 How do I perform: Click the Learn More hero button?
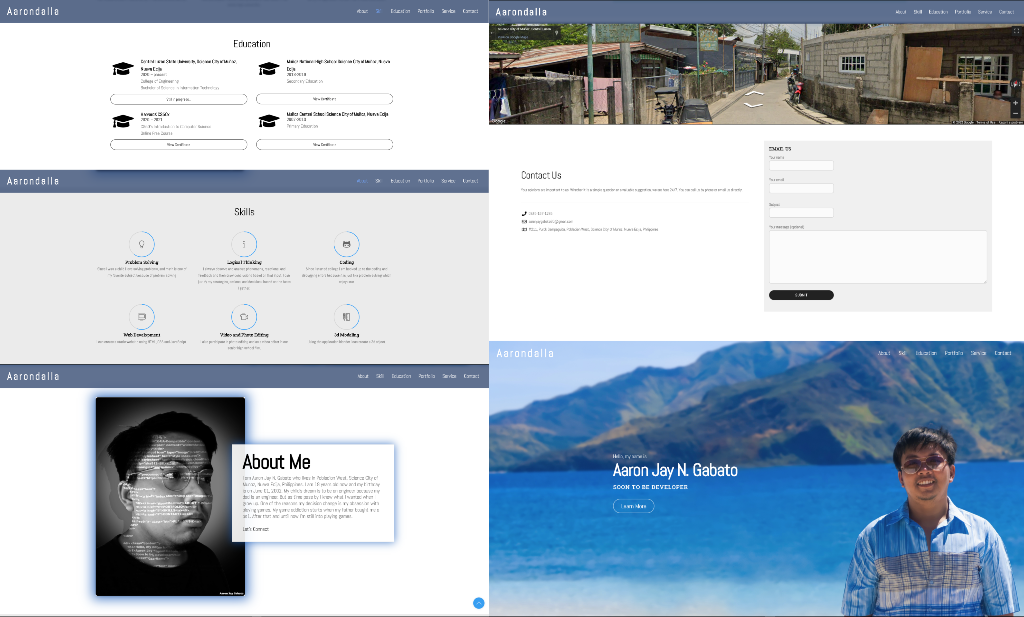pyautogui.click(x=633, y=506)
